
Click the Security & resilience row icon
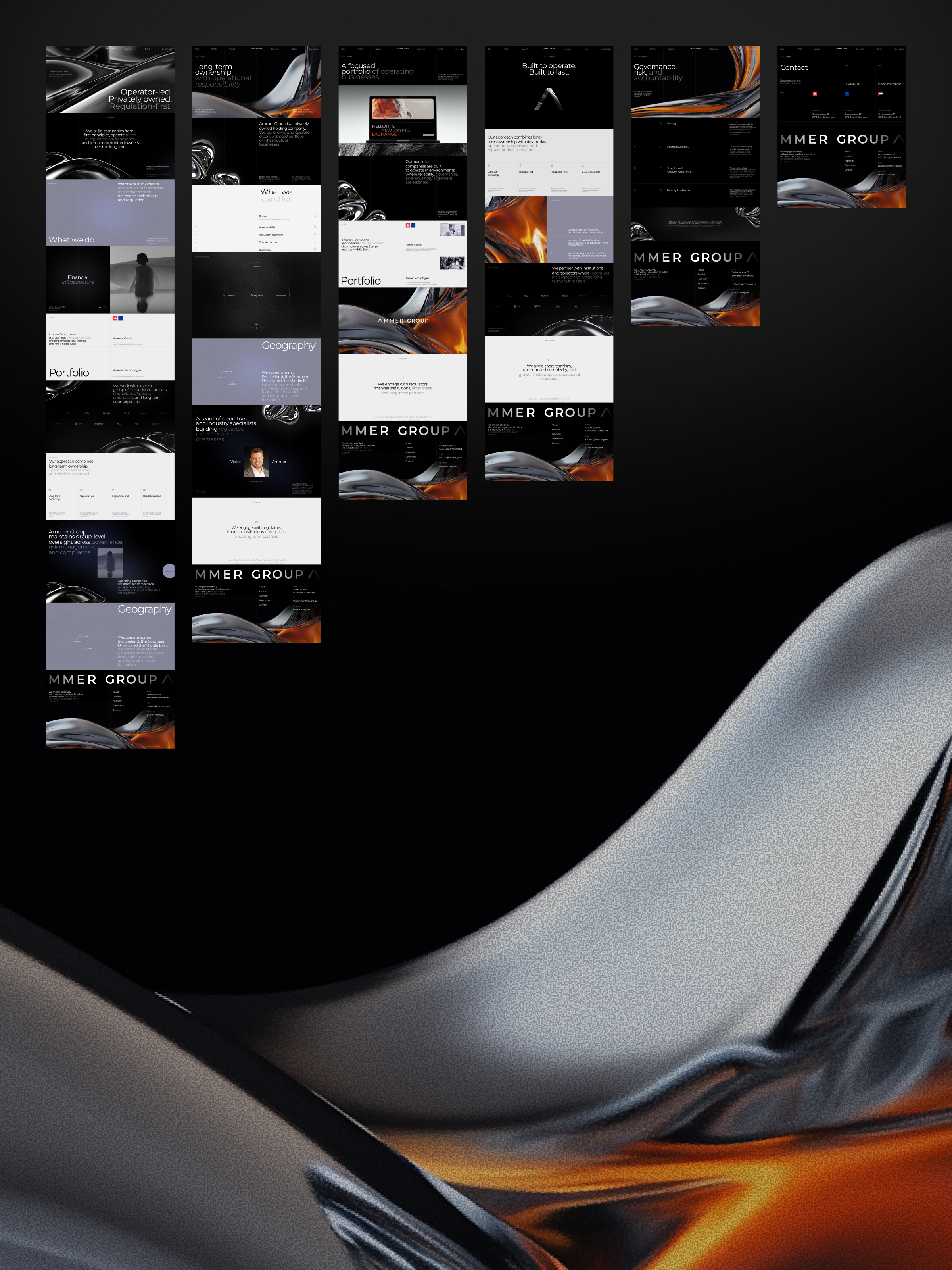pyautogui.click(x=661, y=190)
